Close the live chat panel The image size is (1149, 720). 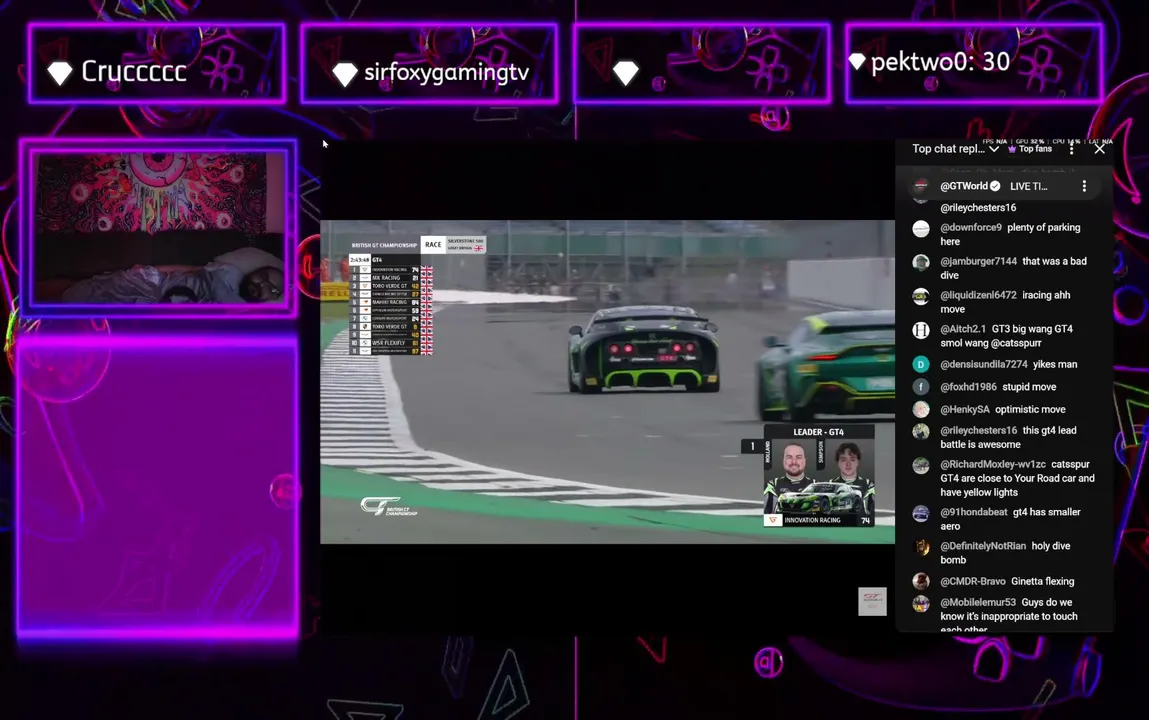tap(1099, 149)
